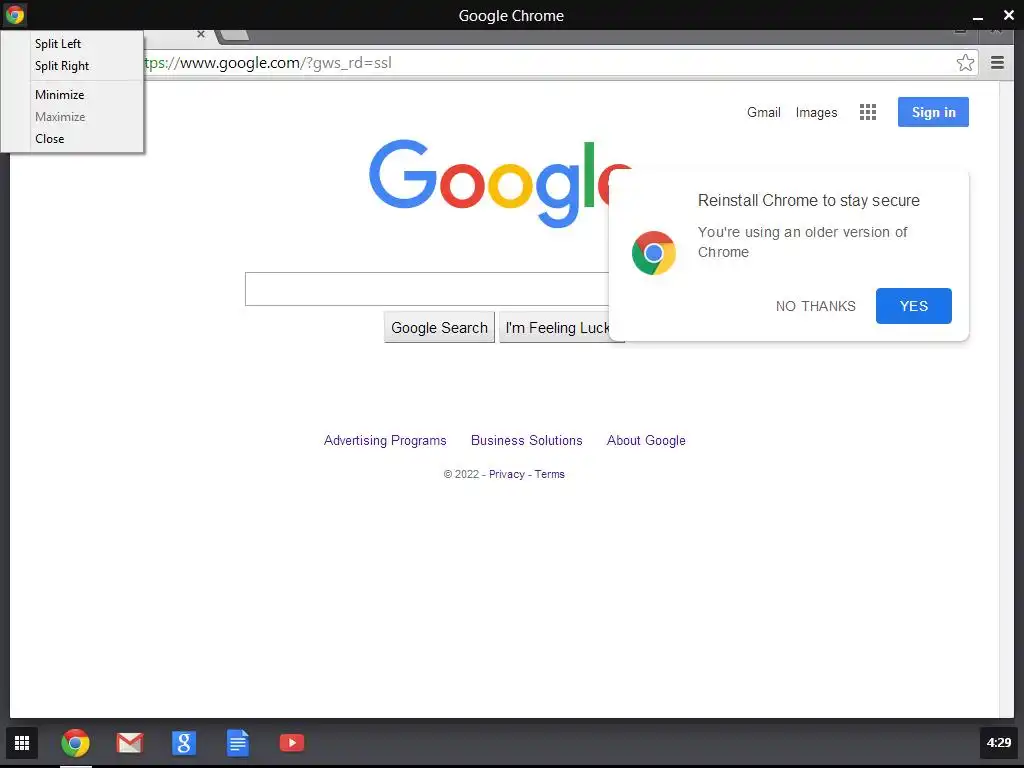Image resolution: width=1024 pixels, height=768 pixels.
Task: Dismiss reinstall prompt with NO THANKS
Action: 816,306
